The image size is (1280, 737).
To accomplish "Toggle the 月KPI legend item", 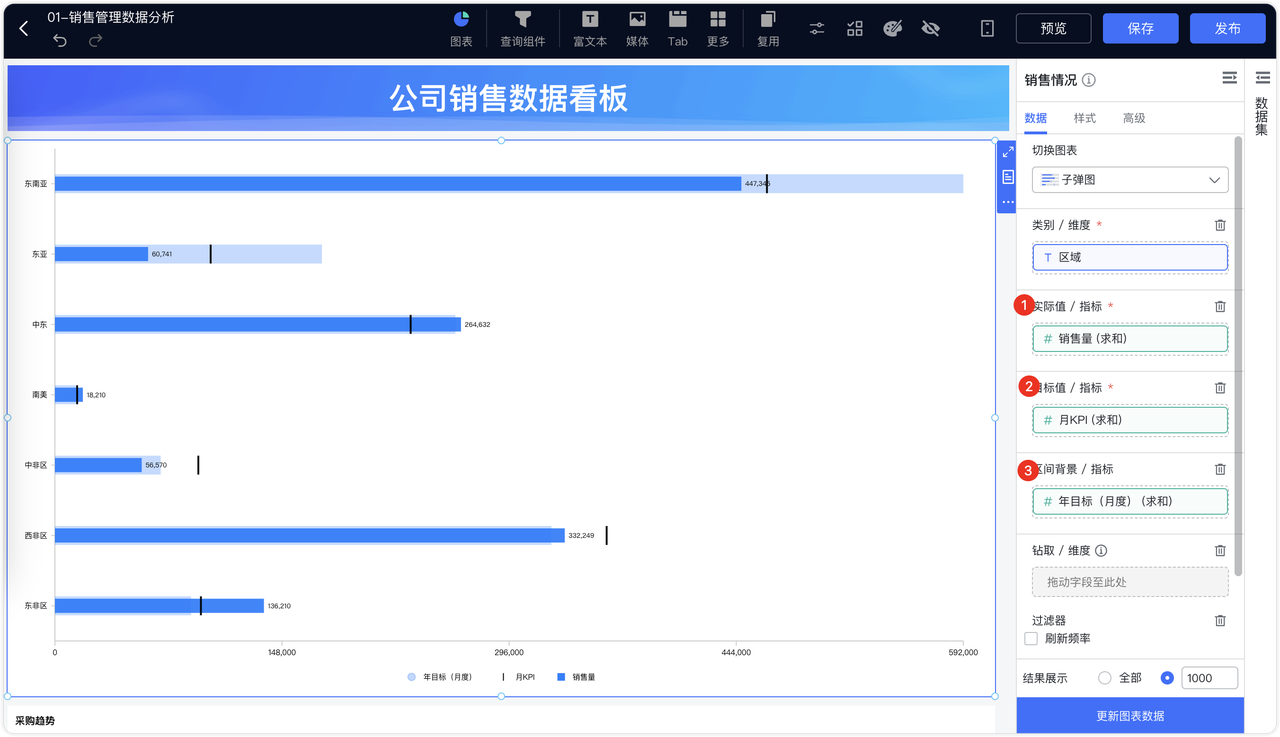I will [518, 677].
